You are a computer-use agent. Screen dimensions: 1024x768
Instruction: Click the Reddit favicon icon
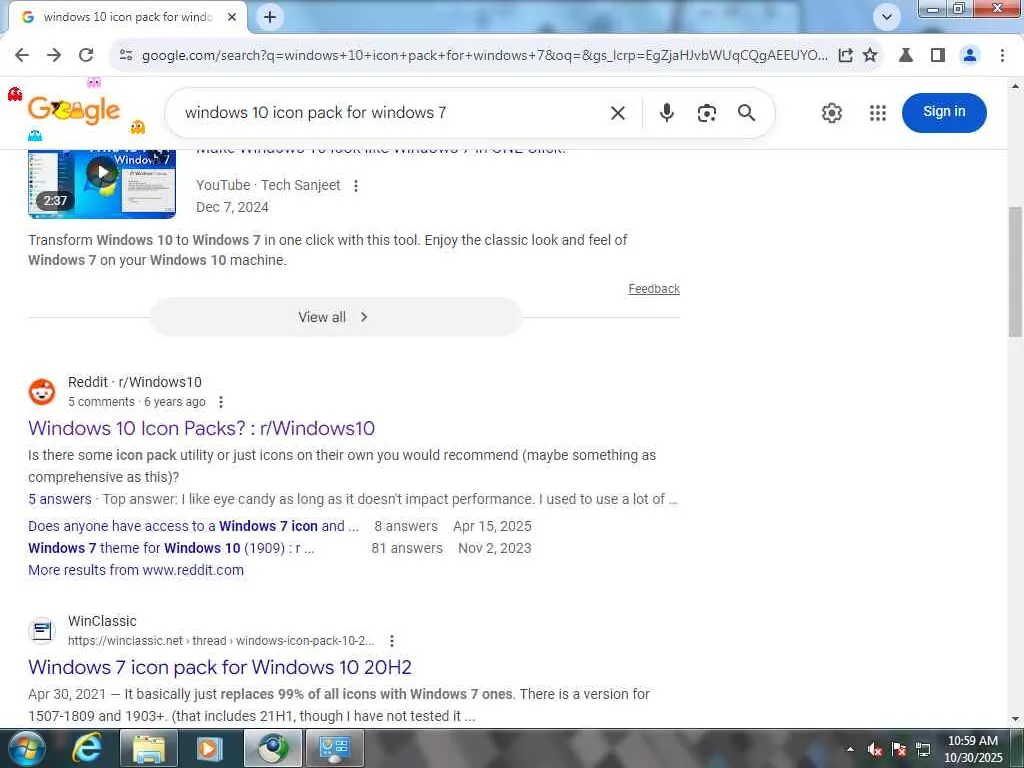(x=42, y=391)
